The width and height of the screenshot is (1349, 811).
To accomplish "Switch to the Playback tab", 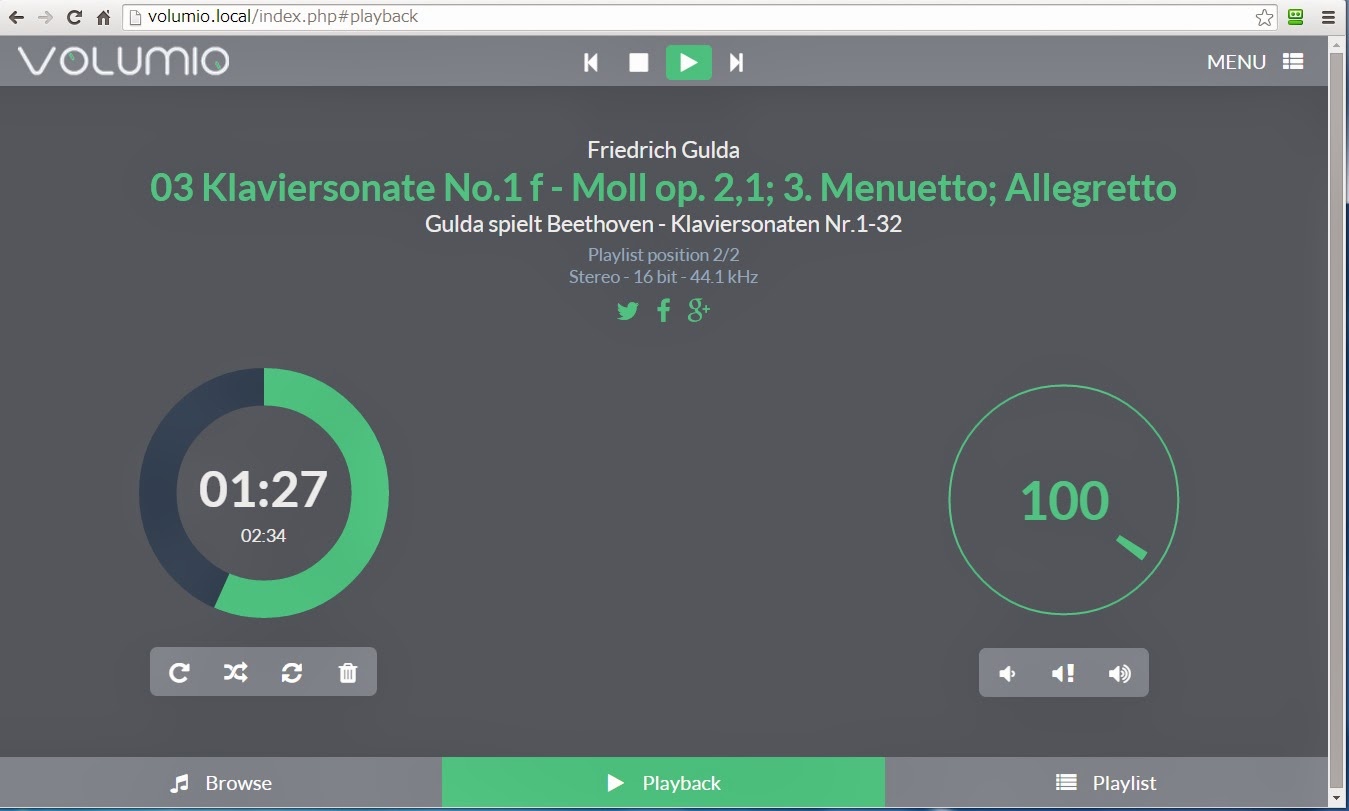I will [663, 783].
